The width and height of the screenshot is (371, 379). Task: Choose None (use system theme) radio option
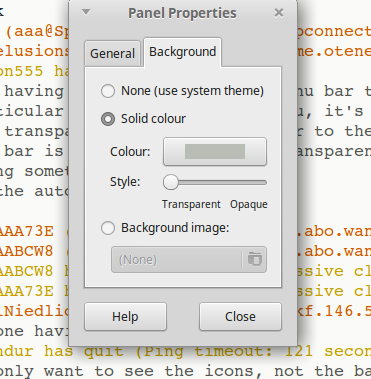[x=108, y=91]
